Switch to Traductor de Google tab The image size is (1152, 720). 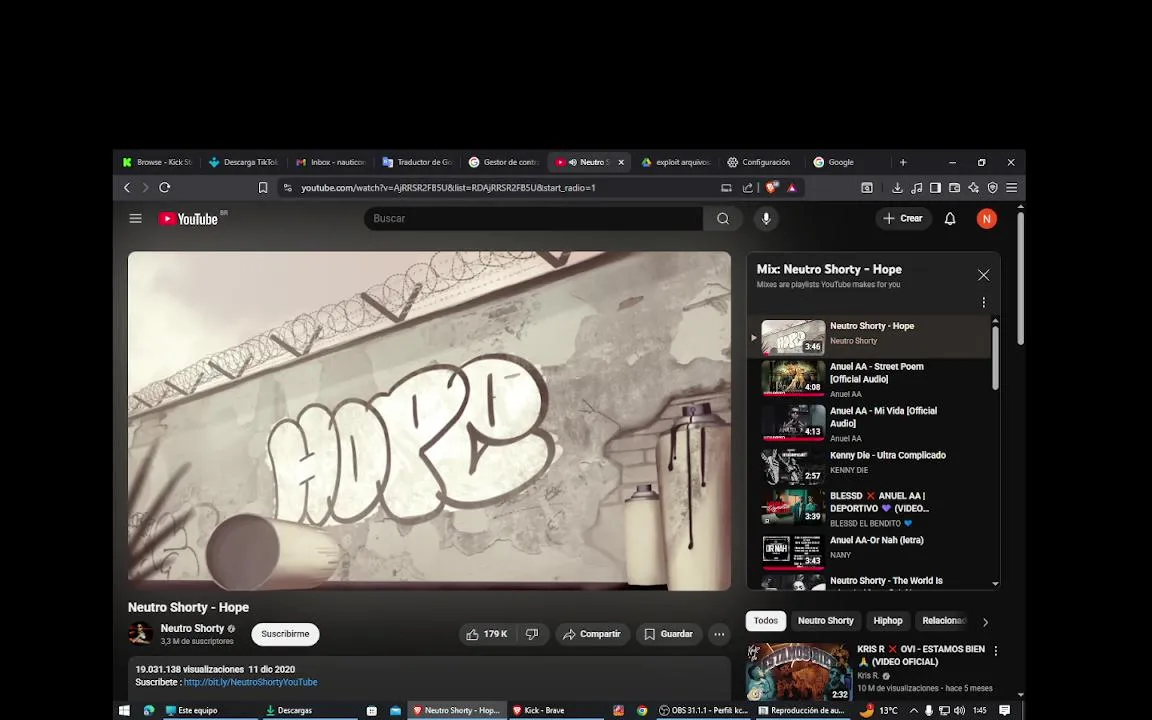pyautogui.click(x=417, y=162)
